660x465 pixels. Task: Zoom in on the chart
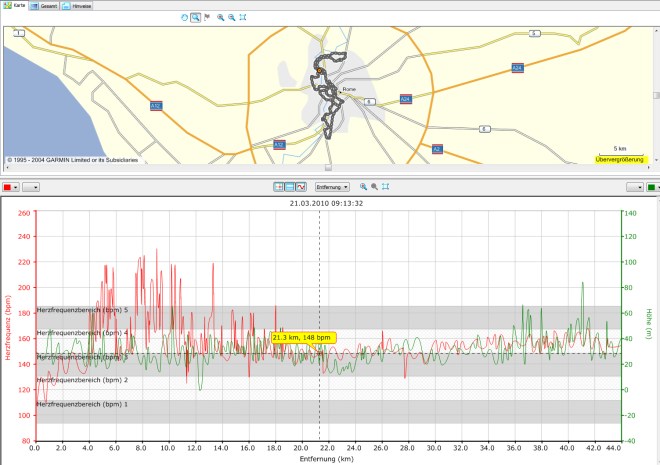coord(362,186)
